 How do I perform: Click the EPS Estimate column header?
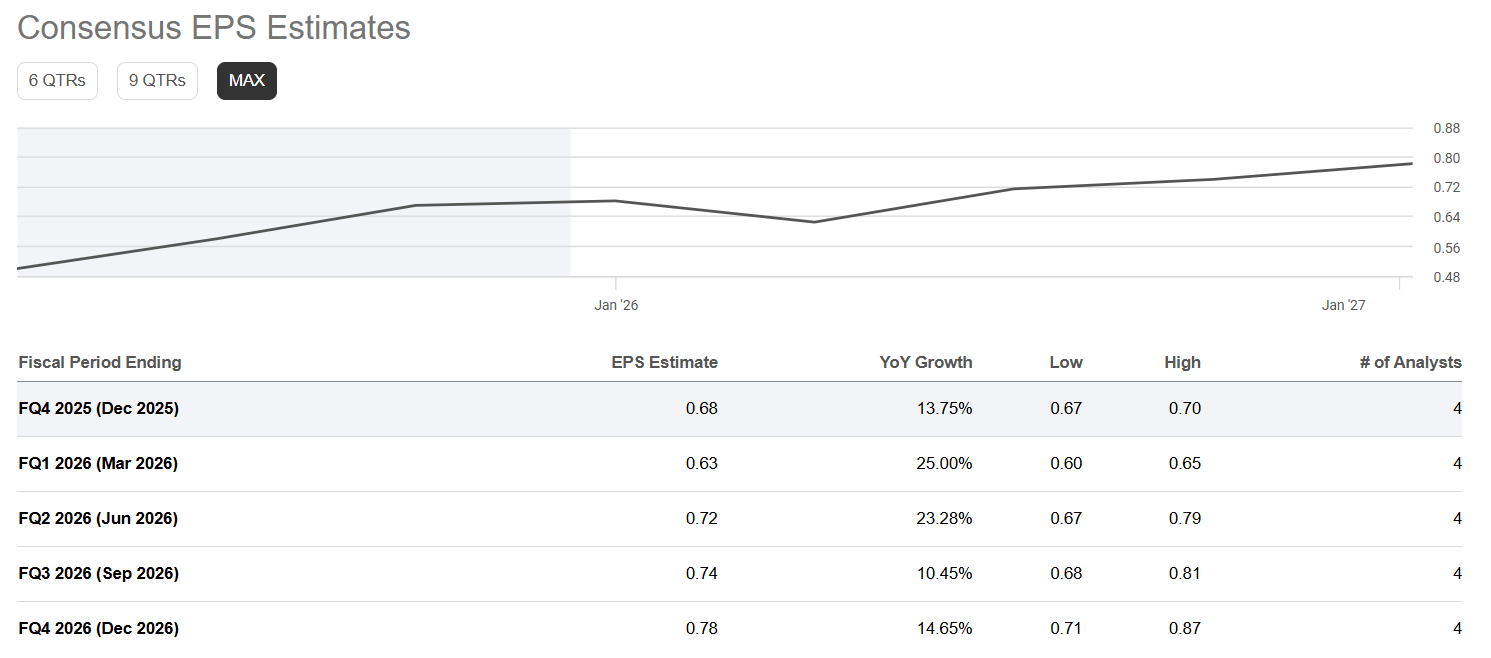tap(664, 362)
